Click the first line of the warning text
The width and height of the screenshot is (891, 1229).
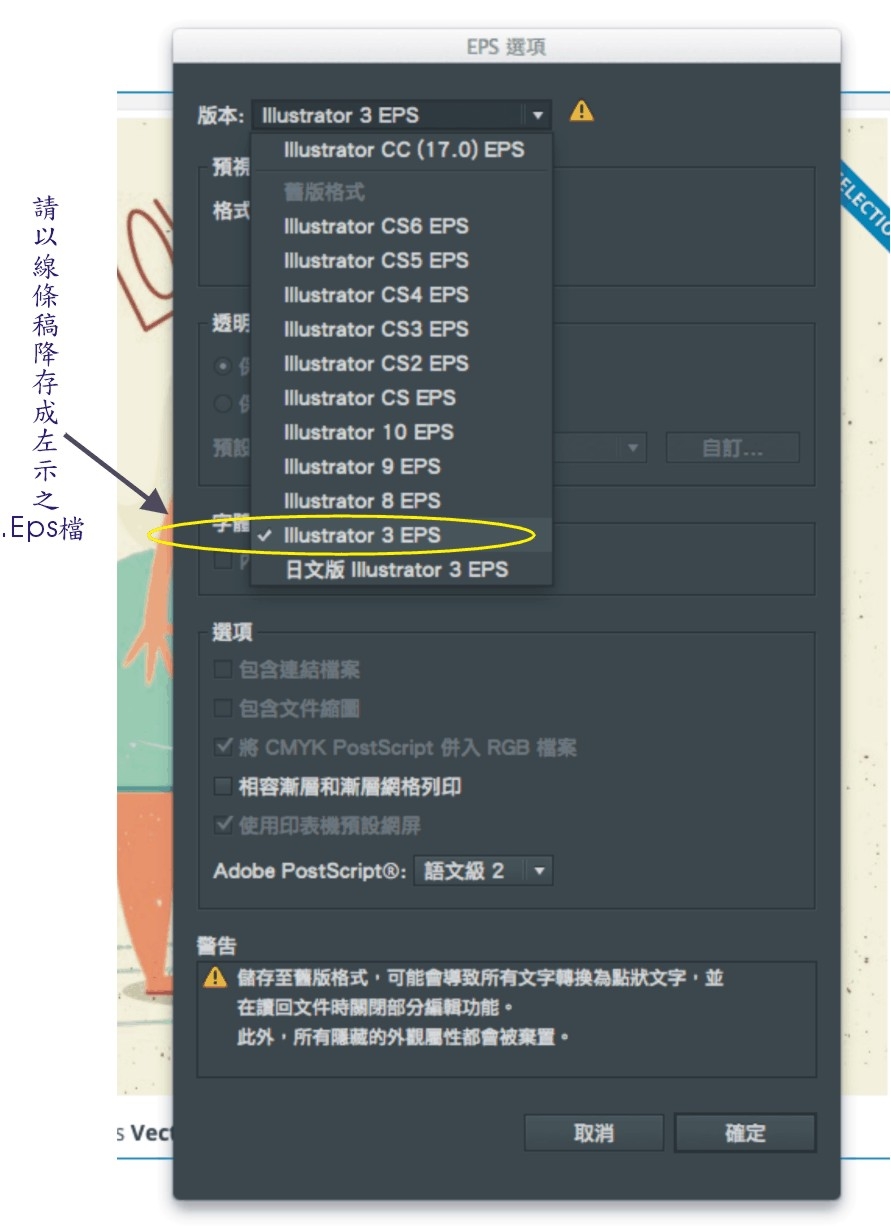tap(480, 978)
